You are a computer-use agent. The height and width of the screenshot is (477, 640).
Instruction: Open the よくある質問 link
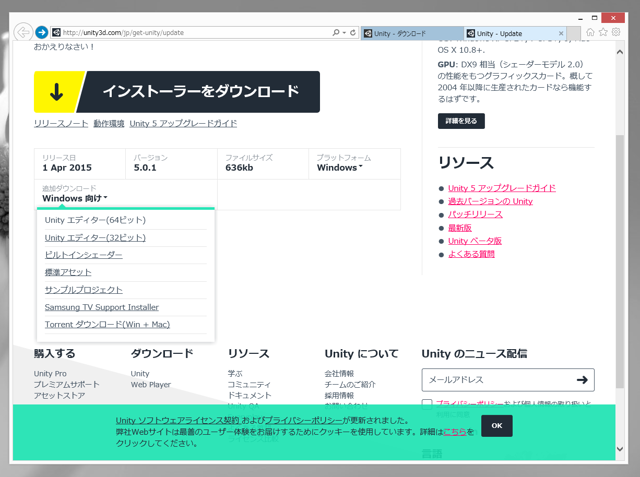click(471, 254)
